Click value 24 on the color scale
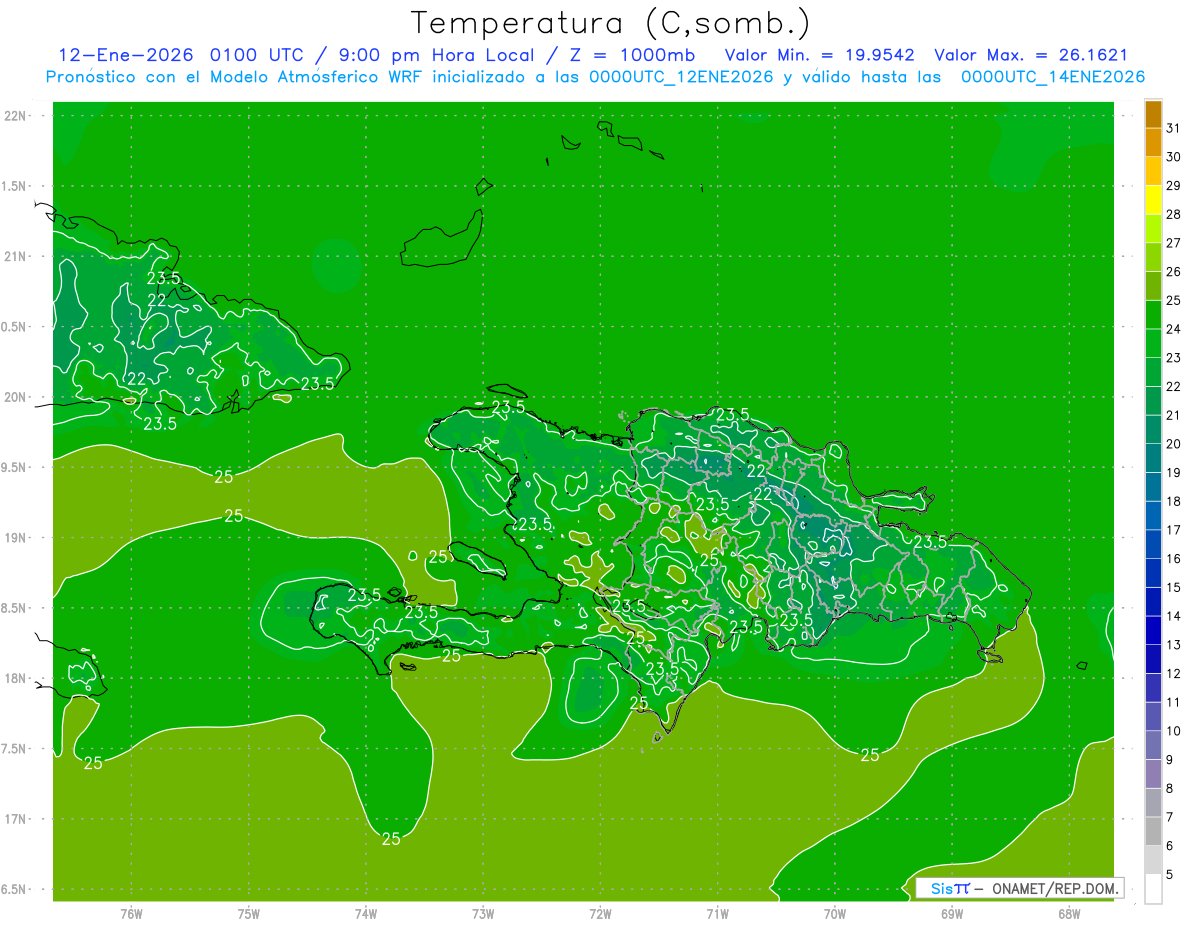The image size is (1200, 927). 1174,329
